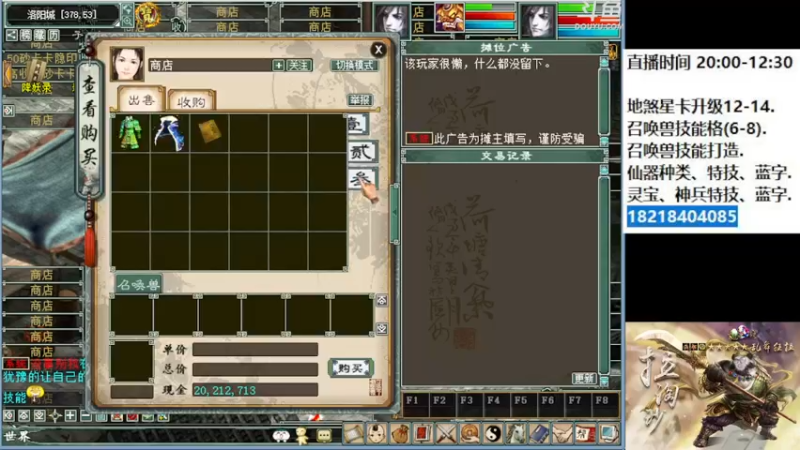Click the compass star icon in chat controls

[55, 416]
